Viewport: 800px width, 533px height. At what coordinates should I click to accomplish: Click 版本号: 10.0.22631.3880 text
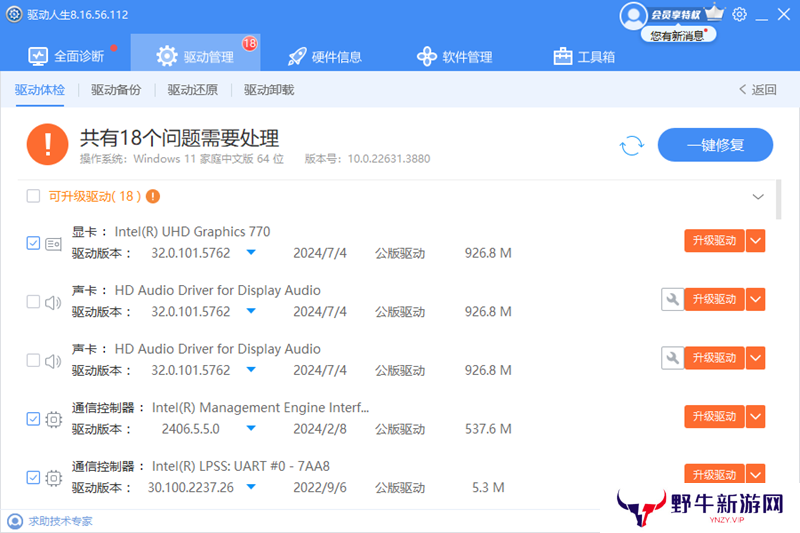click(x=367, y=159)
